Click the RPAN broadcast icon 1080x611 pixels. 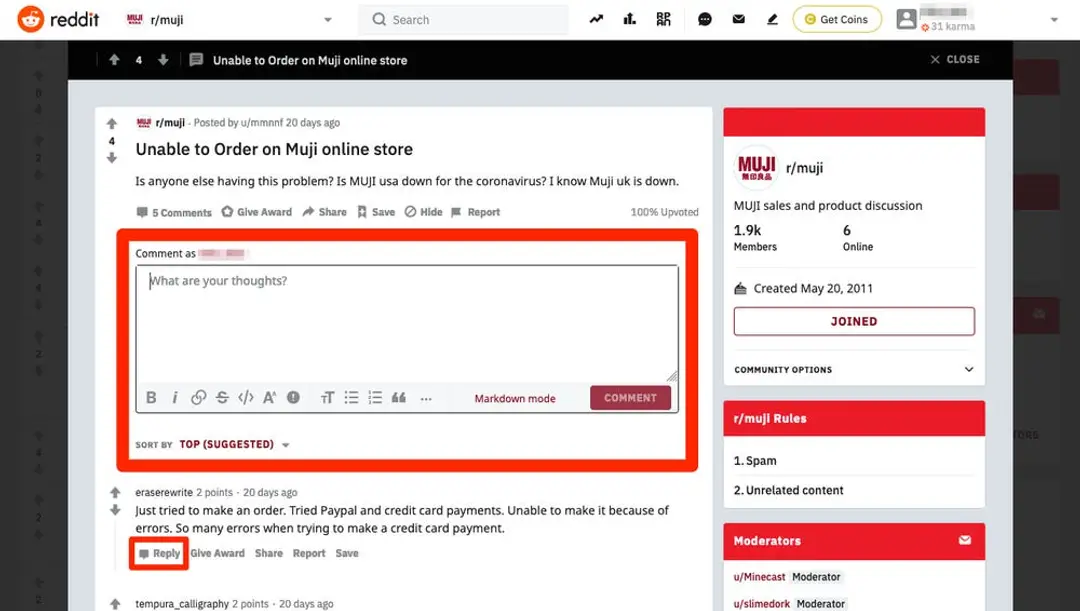(663, 19)
